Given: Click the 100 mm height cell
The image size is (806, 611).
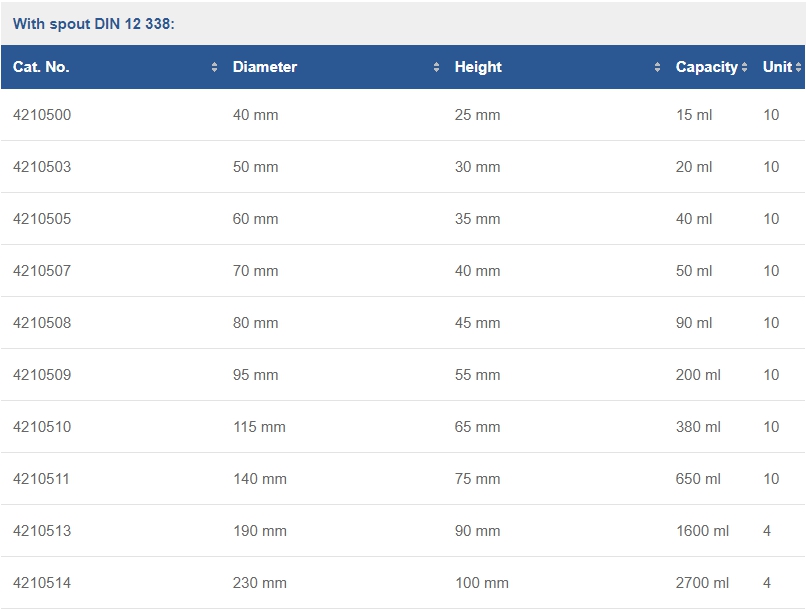Looking at the screenshot, I should [x=481, y=583].
